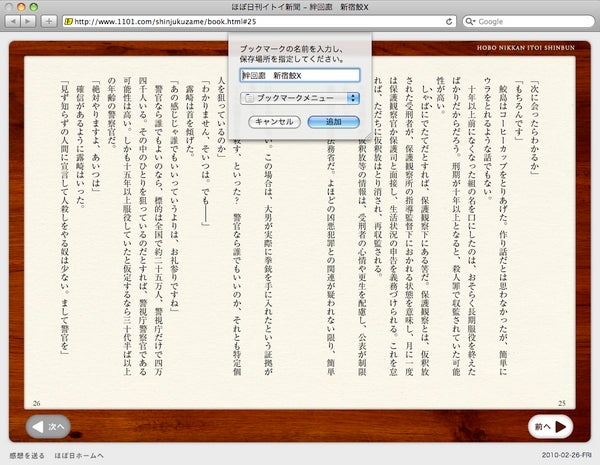The height and width of the screenshot is (465, 600).
Task: Click the bookmark name text field
Action: click(299, 74)
